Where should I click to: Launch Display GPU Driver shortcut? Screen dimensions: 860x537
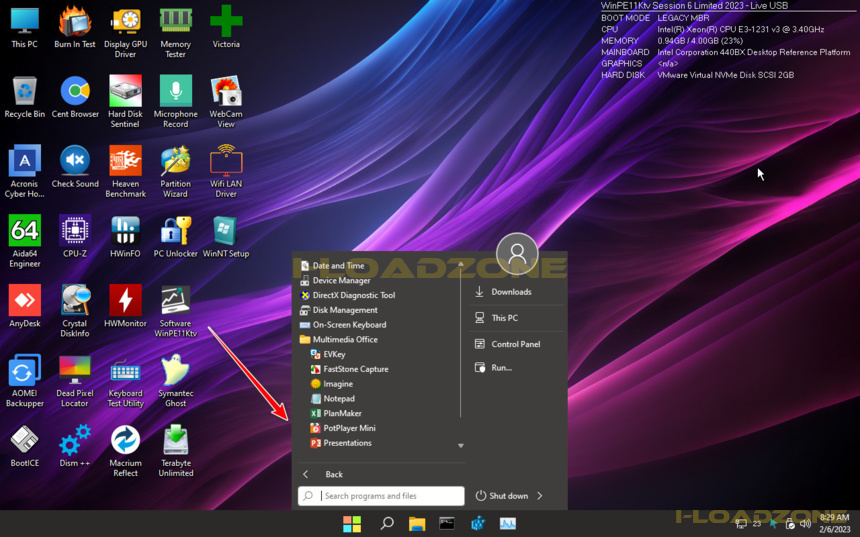125,32
